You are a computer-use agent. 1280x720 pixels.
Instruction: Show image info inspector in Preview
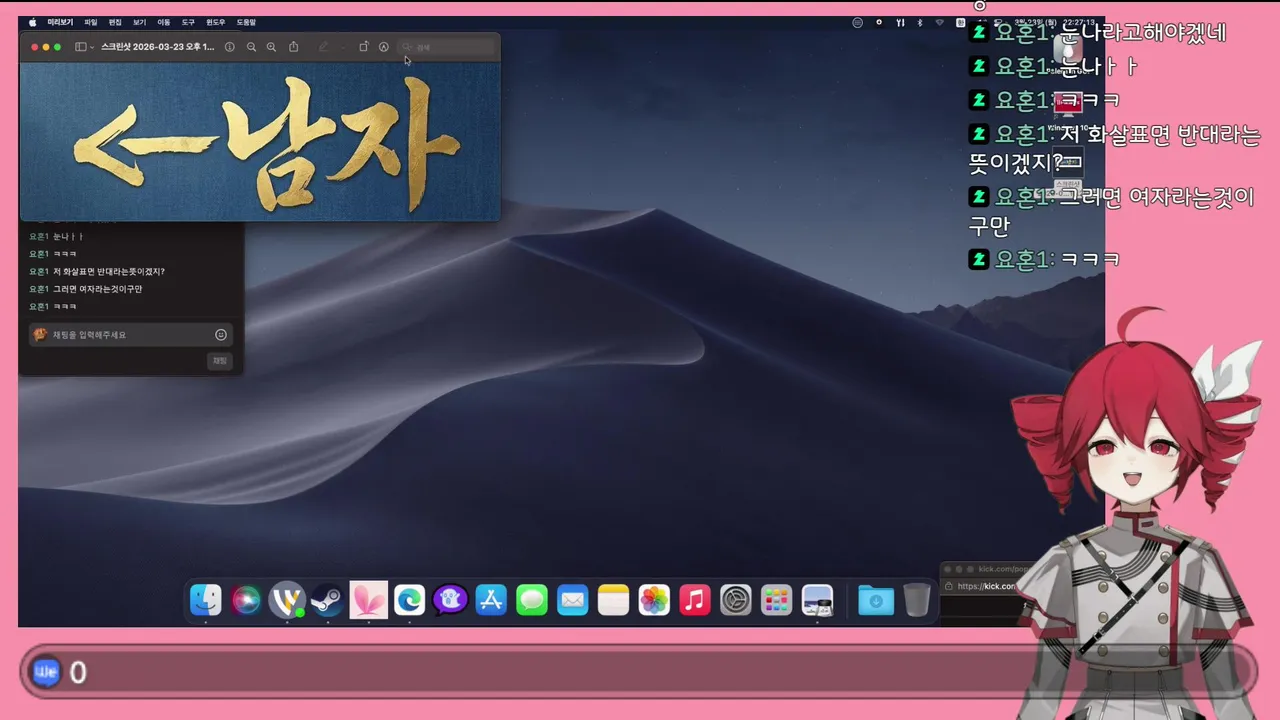coord(229,47)
